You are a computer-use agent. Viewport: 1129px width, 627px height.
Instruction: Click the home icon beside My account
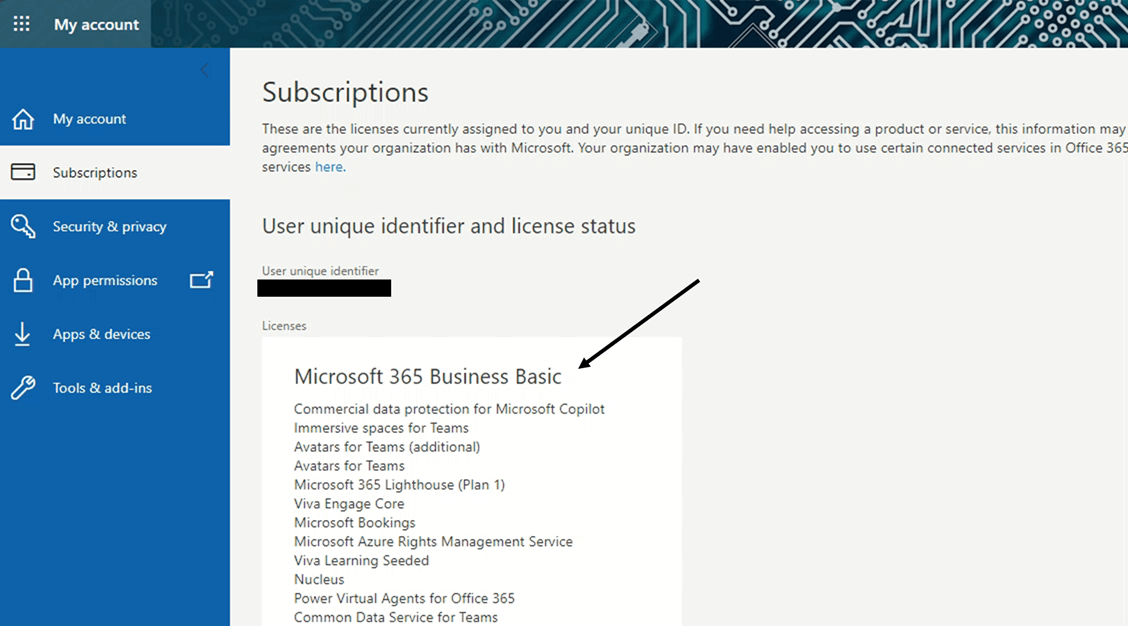(x=23, y=119)
